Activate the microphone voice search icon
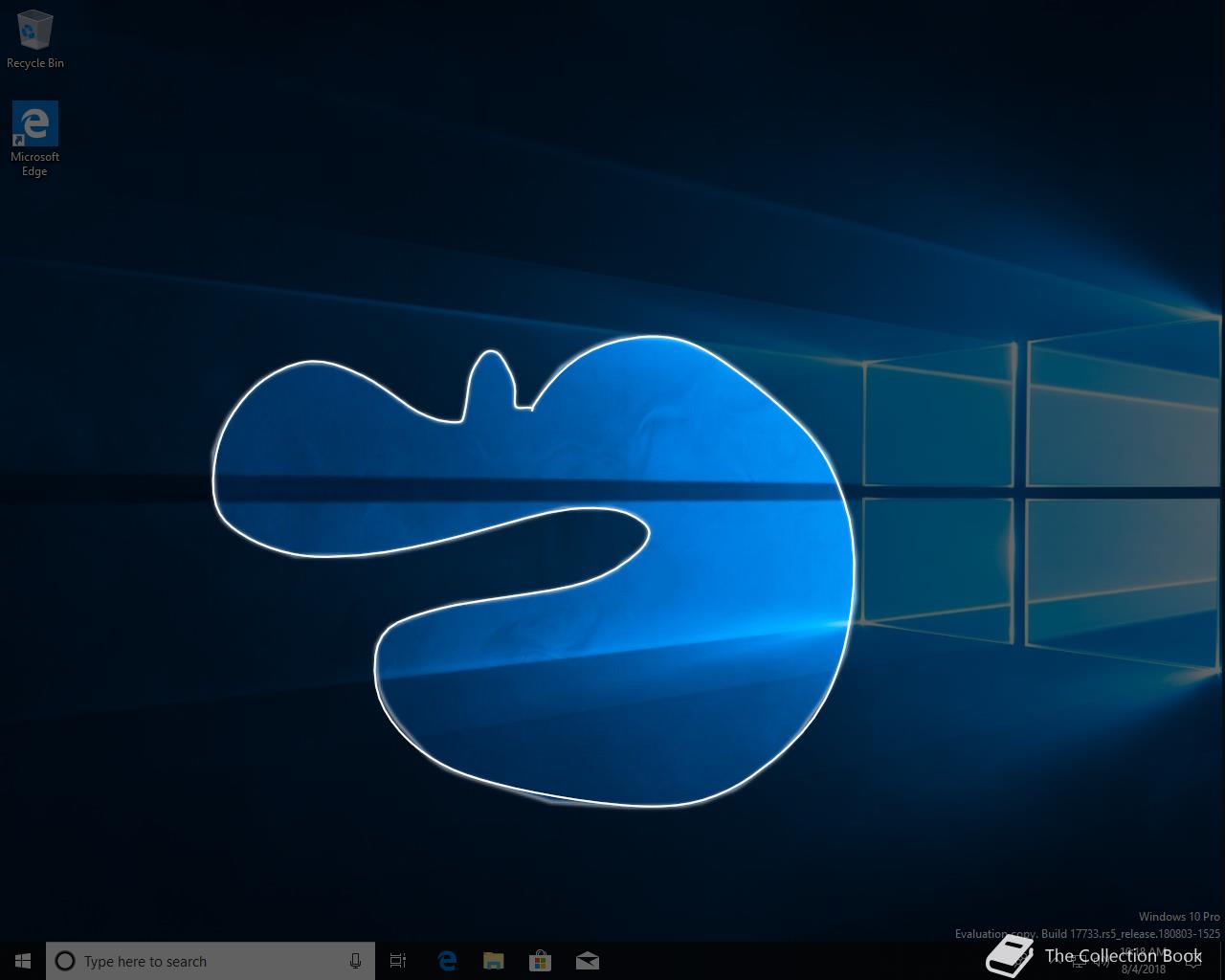This screenshot has width=1225, height=980. 355,961
